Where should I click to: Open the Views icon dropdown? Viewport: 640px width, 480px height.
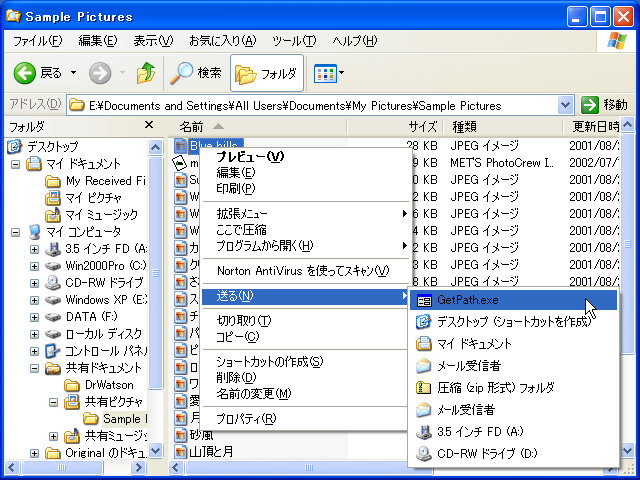pos(329,73)
